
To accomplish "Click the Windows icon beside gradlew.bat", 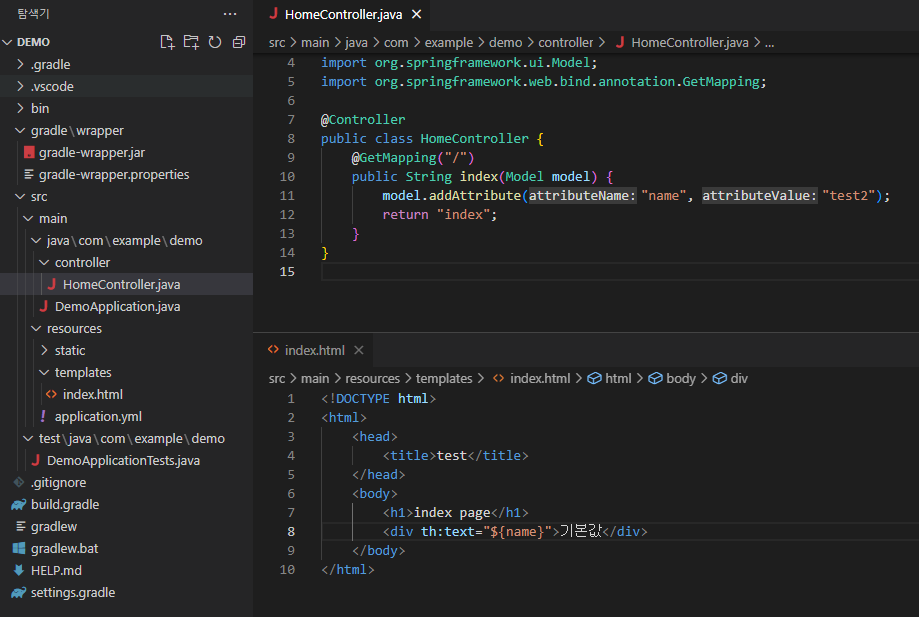I will tap(19, 548).
